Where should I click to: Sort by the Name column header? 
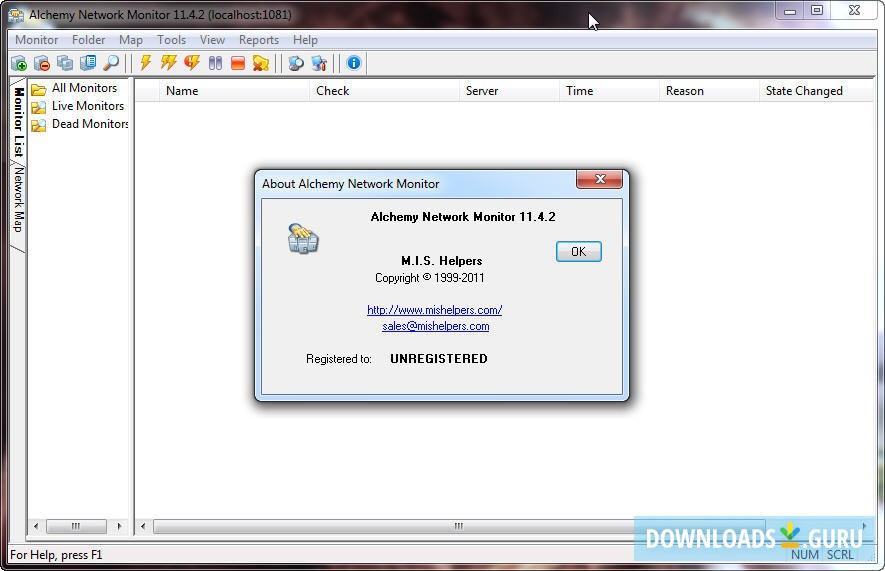pos(235,91)
